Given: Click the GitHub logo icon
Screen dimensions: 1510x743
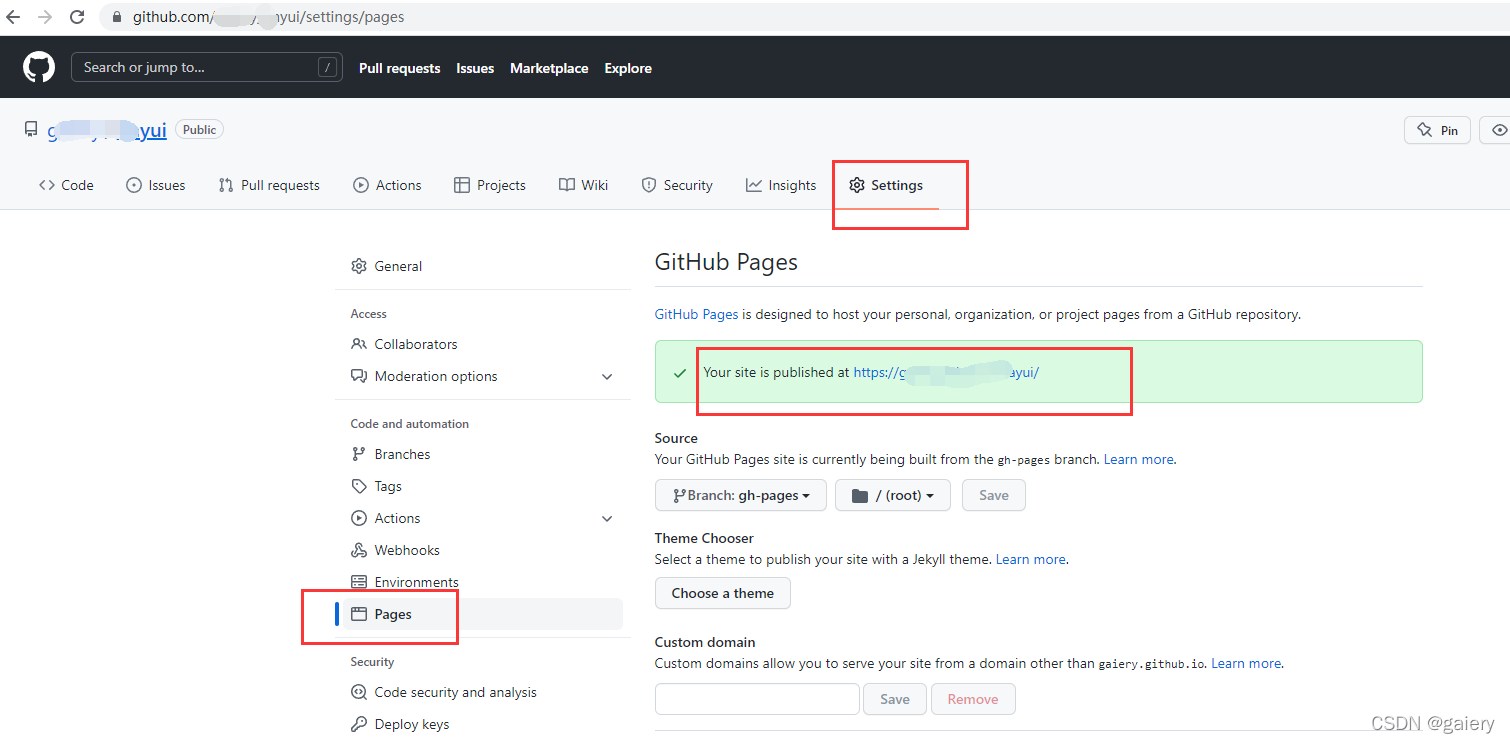Looking at the screenshot, I should [x=39, y=67].
